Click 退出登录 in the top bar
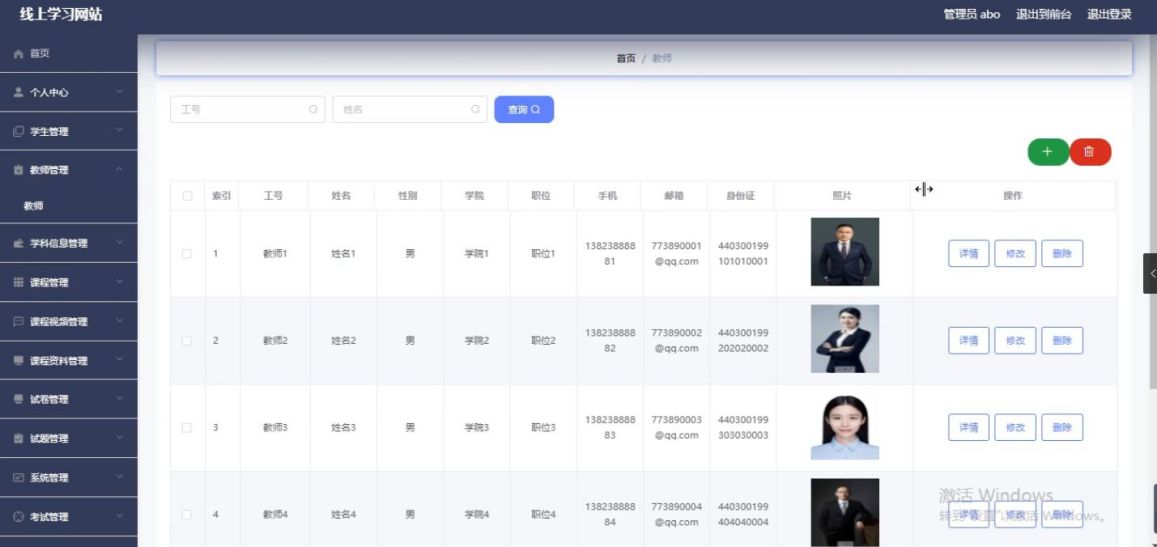The image size is (1157, 547). [1109, 15]
